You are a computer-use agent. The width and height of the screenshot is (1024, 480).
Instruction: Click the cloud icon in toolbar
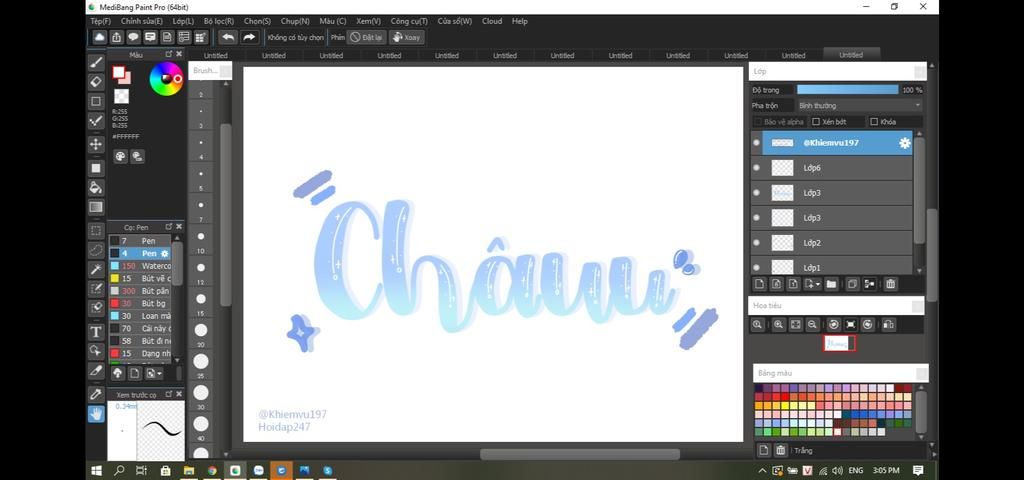tap(99, 37)
